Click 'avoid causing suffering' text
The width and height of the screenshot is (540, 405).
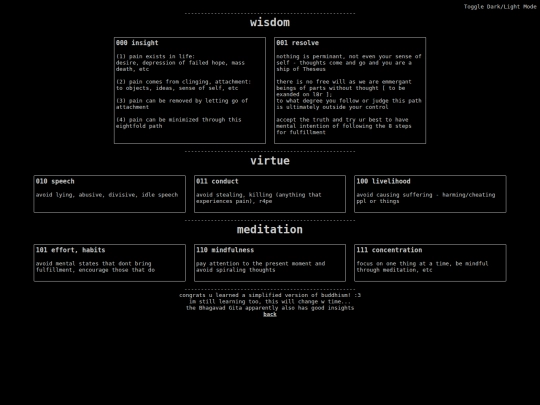coord(426,198)
